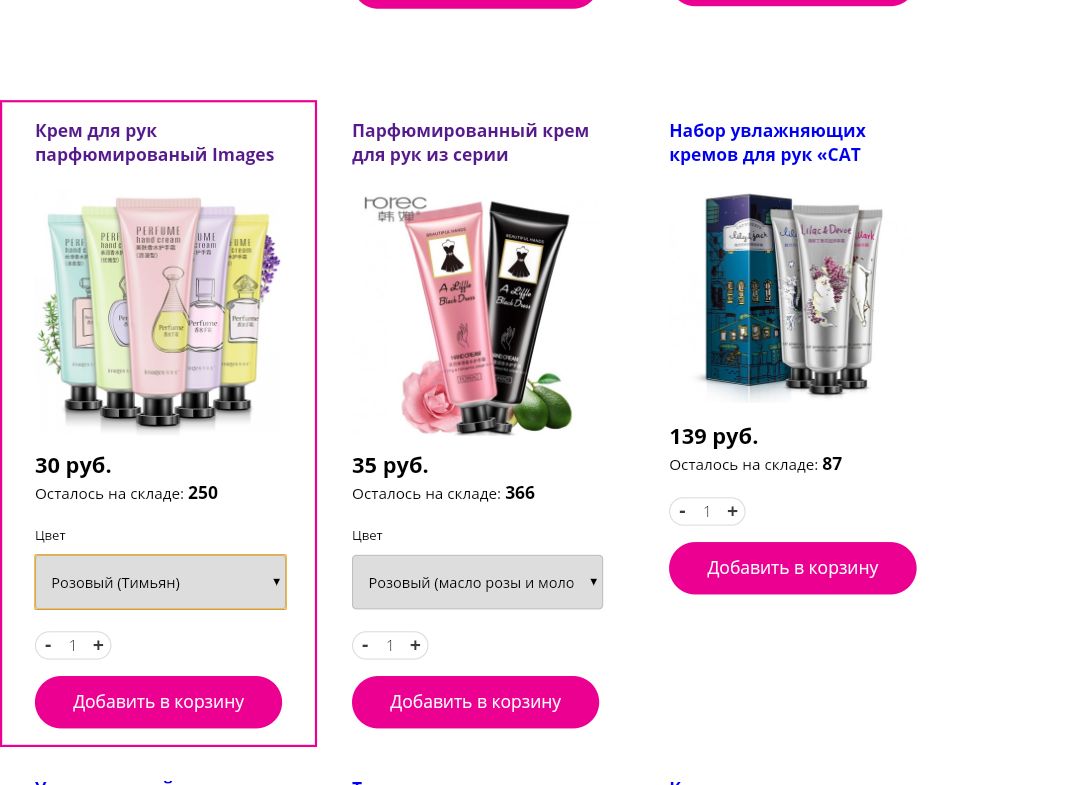The height and width of the screenshot is (785, 1080).
Task: Decrease quantity for Images perfume hand cream
Action: click(x=48, y=645)
